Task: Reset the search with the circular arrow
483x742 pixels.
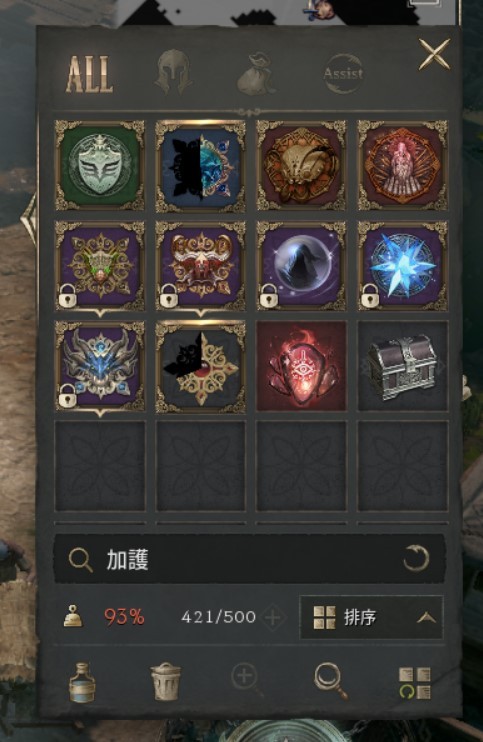Action: pos(416,558)
